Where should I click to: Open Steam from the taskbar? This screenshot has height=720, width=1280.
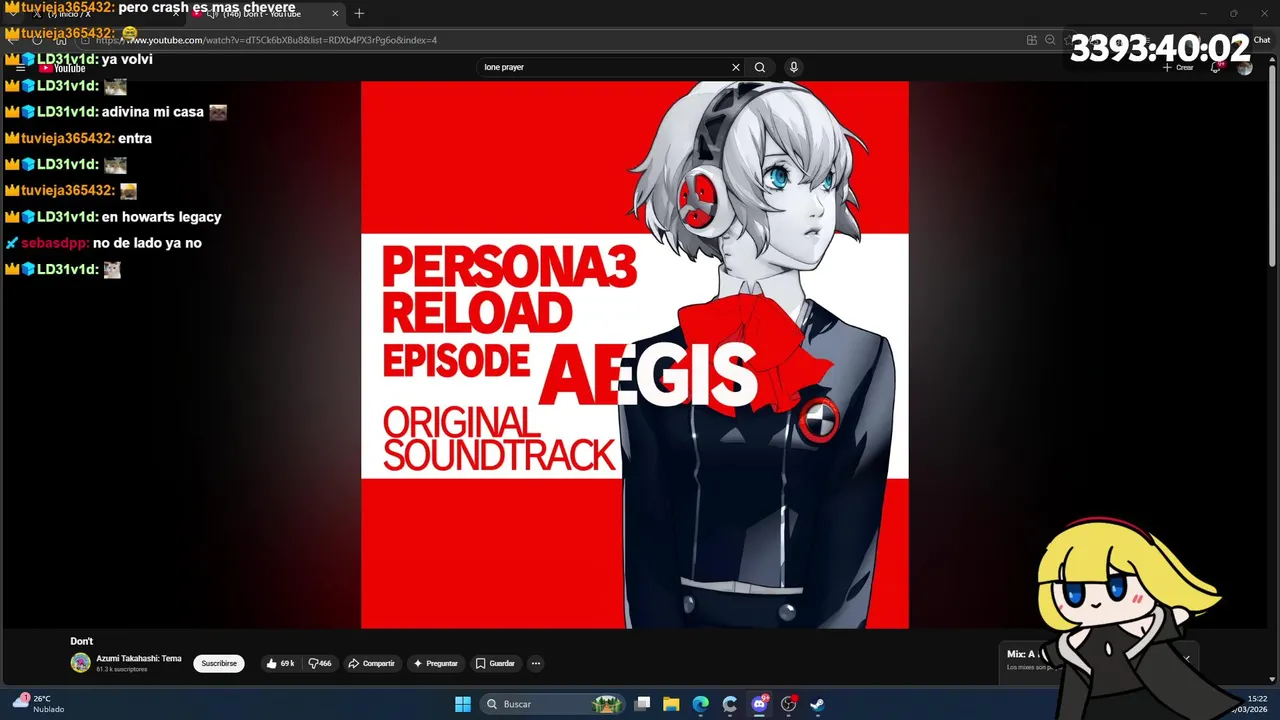[x=817, y=704]
